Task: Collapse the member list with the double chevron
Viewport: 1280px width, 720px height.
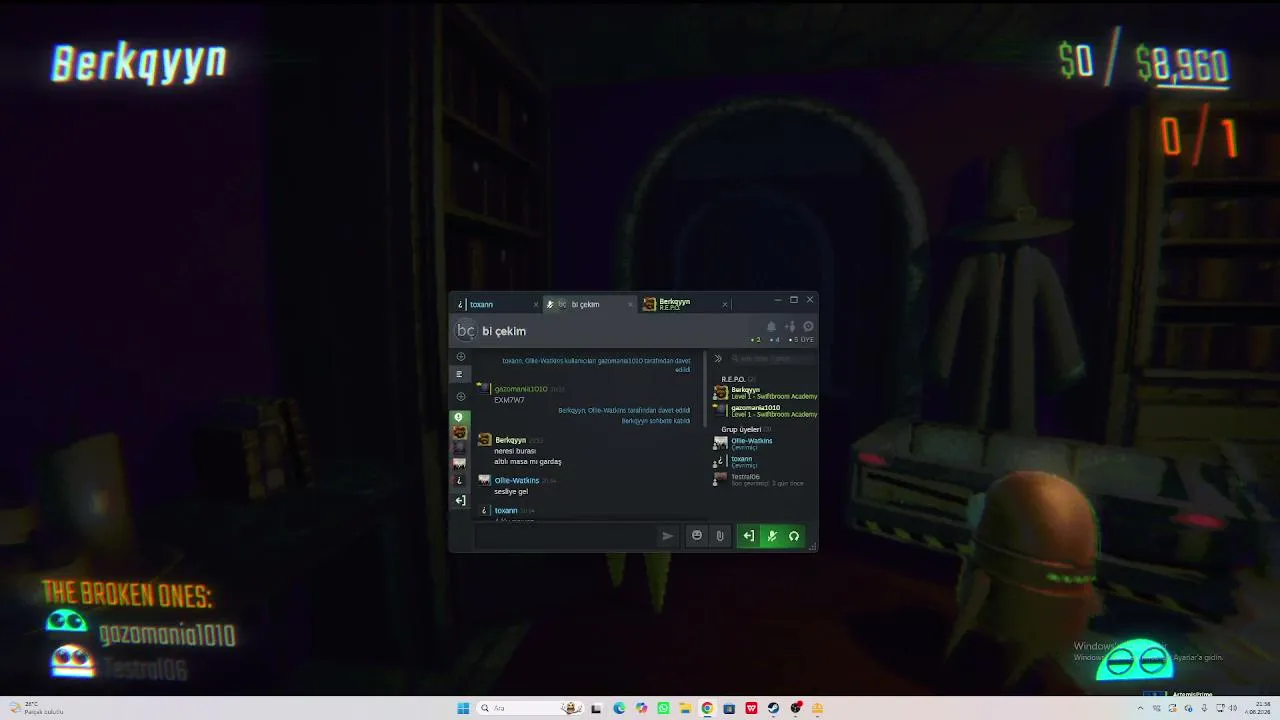Action: (x=718, y=358)
